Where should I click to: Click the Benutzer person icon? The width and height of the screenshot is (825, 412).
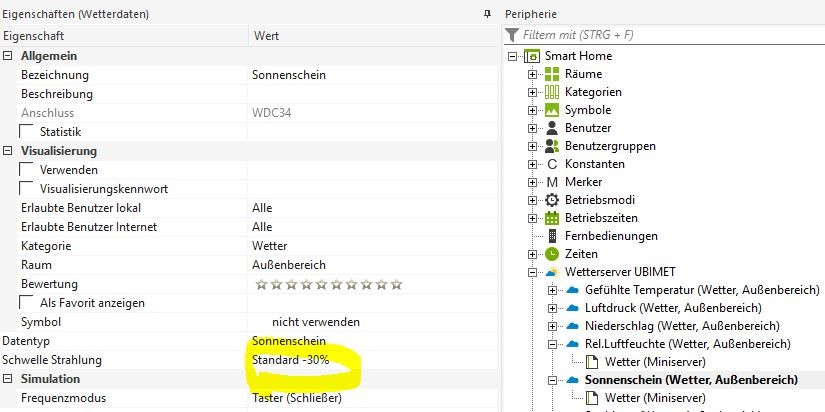click(552, 128)
